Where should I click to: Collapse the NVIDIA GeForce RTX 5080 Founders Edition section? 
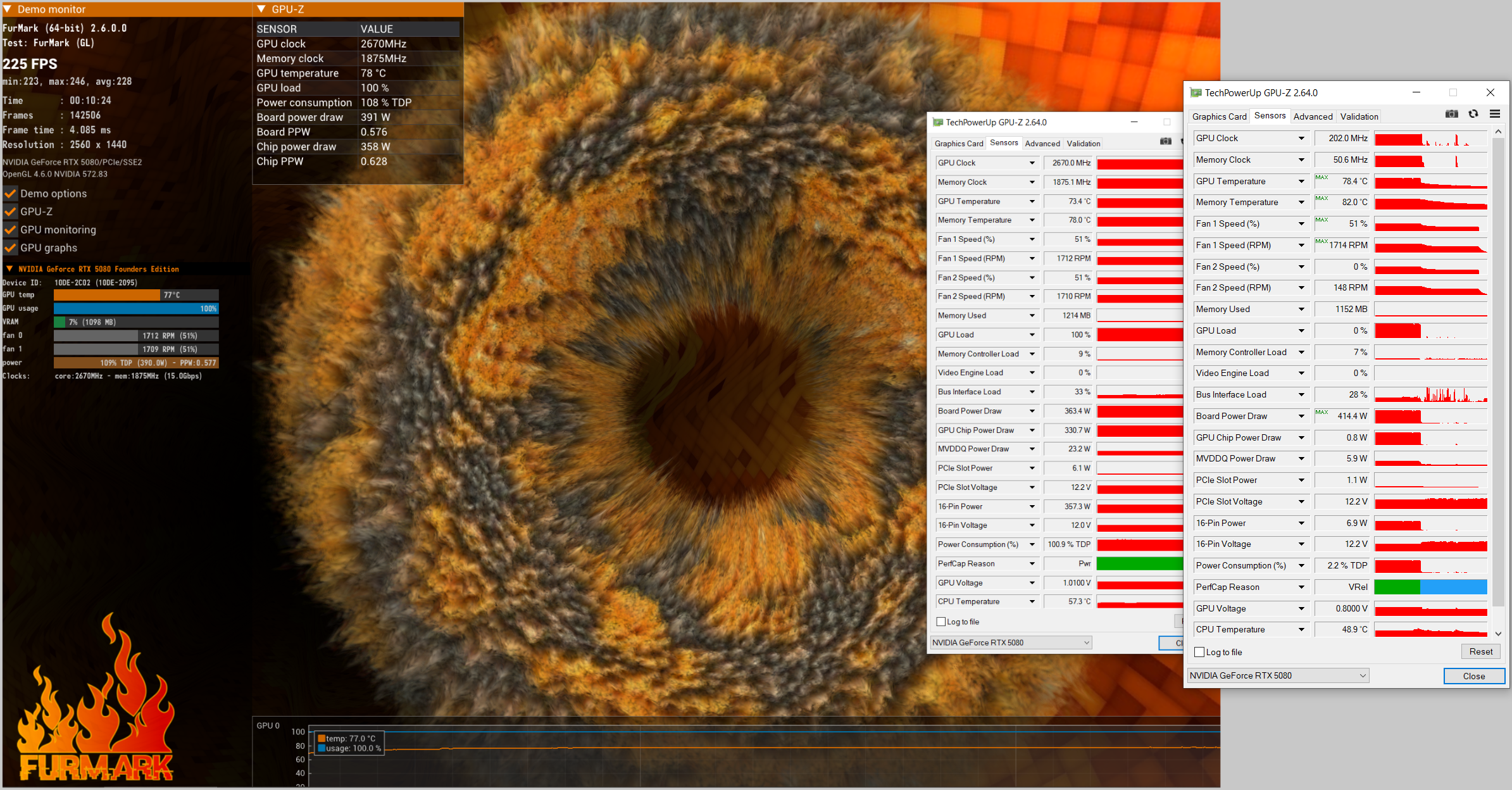[9, 268]
